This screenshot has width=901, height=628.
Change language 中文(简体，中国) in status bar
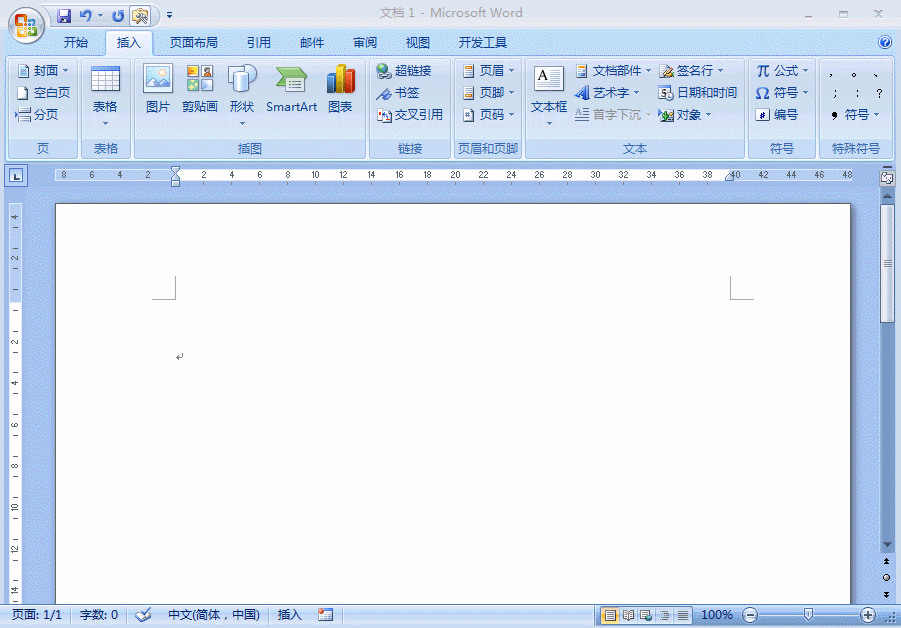click(214, 615)
